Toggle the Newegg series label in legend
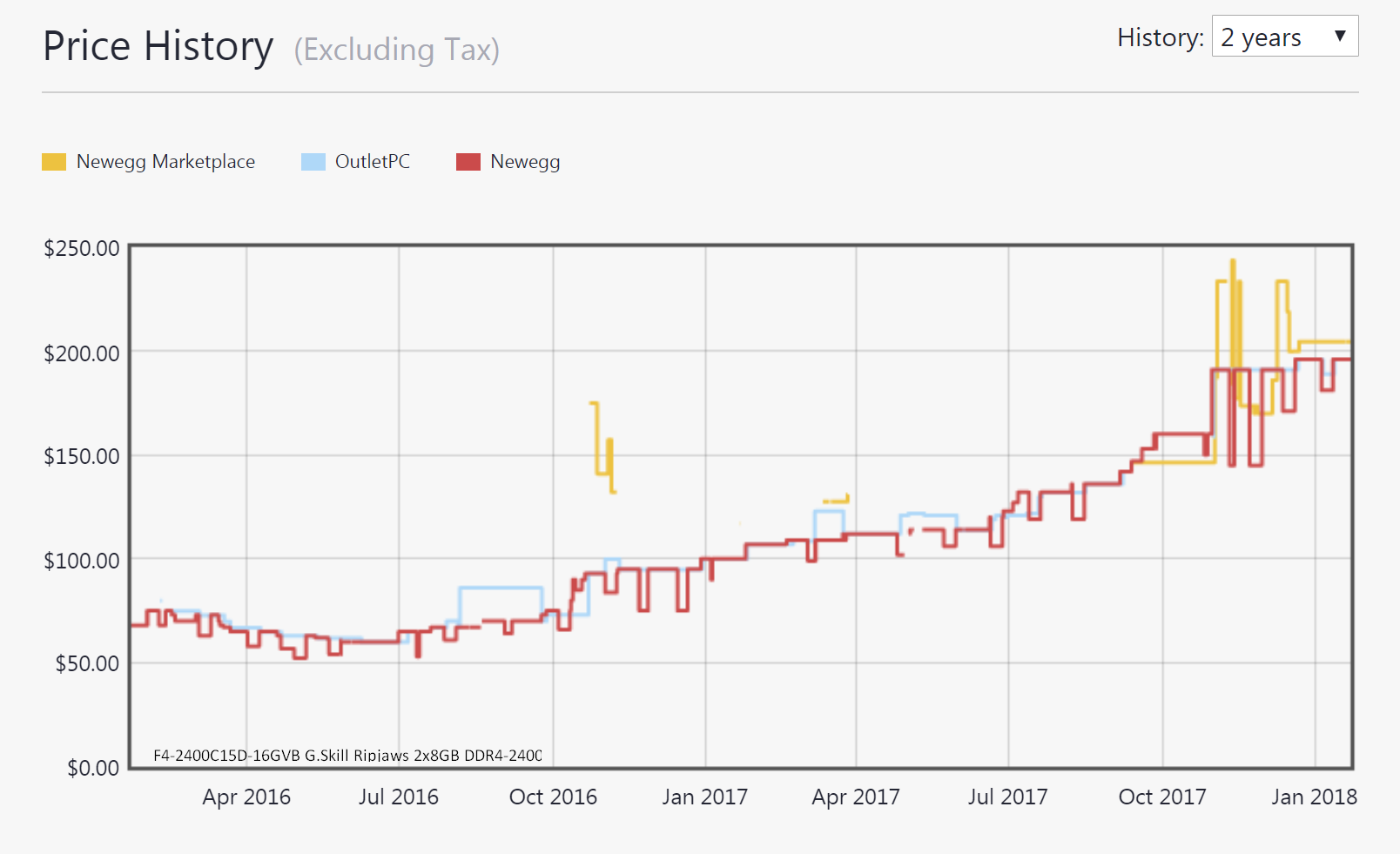The image size is (1400, 854). (525, 162)
